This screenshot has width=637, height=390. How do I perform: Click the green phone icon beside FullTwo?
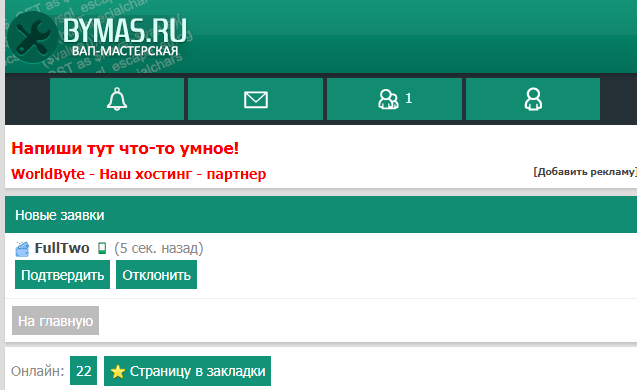click(102, 248)
